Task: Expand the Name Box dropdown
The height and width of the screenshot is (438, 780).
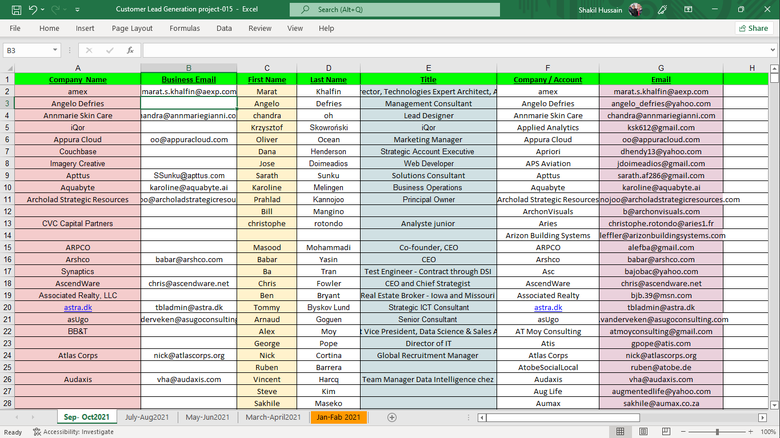Action: [x=55, y=50]
